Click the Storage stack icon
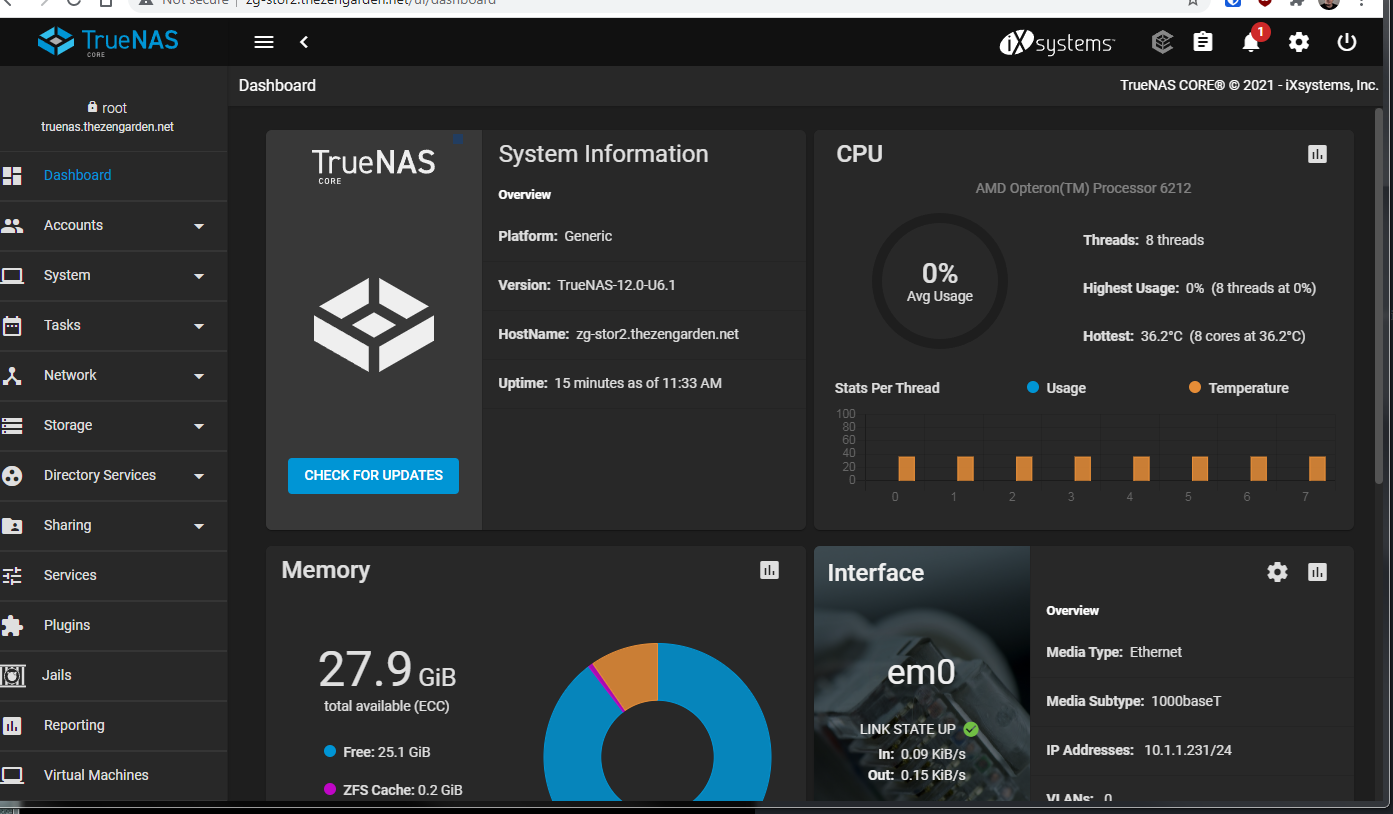This screenshot has width=1393, height=814. [12, 426]
